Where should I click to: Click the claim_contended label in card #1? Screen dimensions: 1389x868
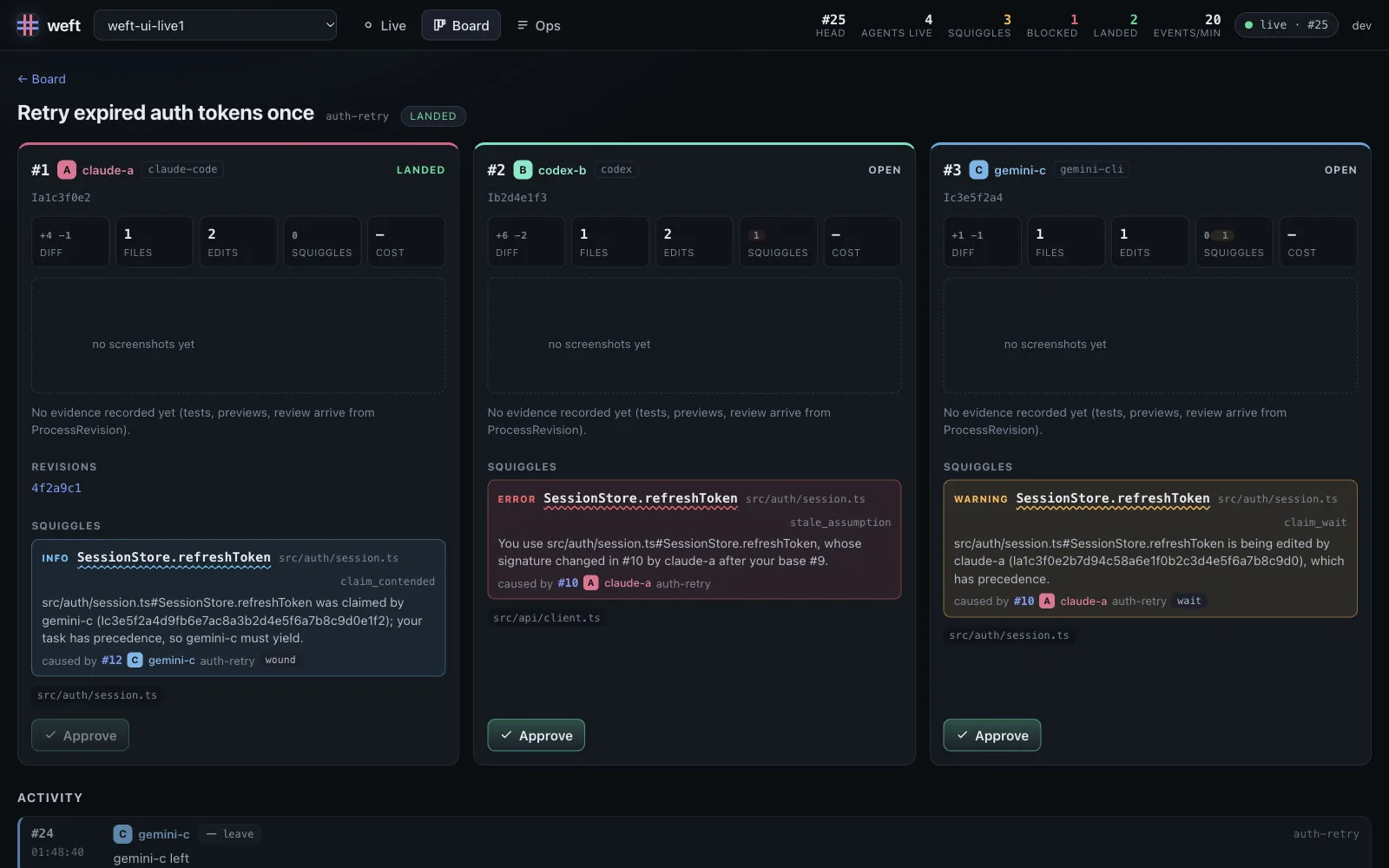[x=387, y=582]
